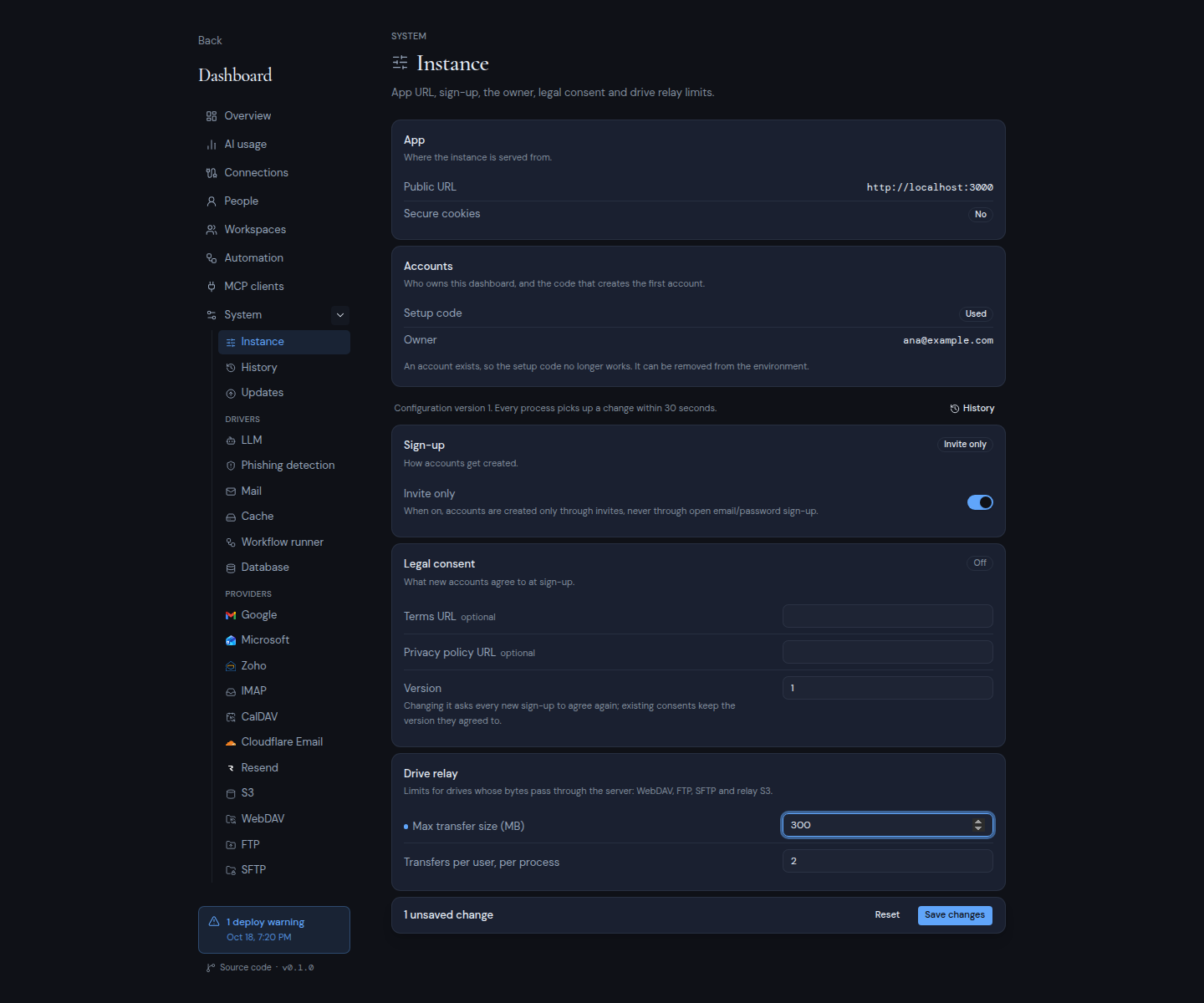Reset the unsaved change

[x=887, y=915]
